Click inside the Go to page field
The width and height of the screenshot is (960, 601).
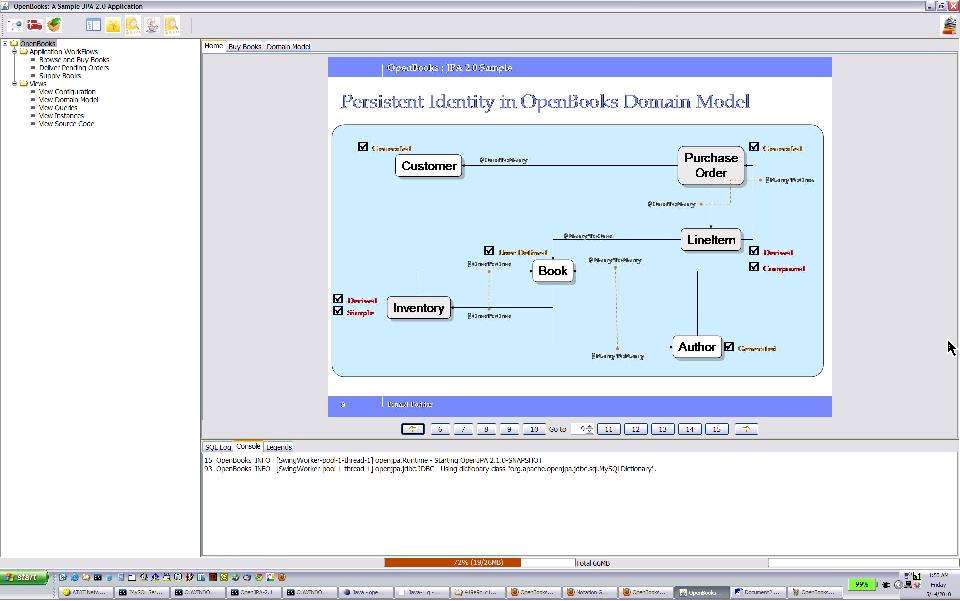tap(584, 428)
